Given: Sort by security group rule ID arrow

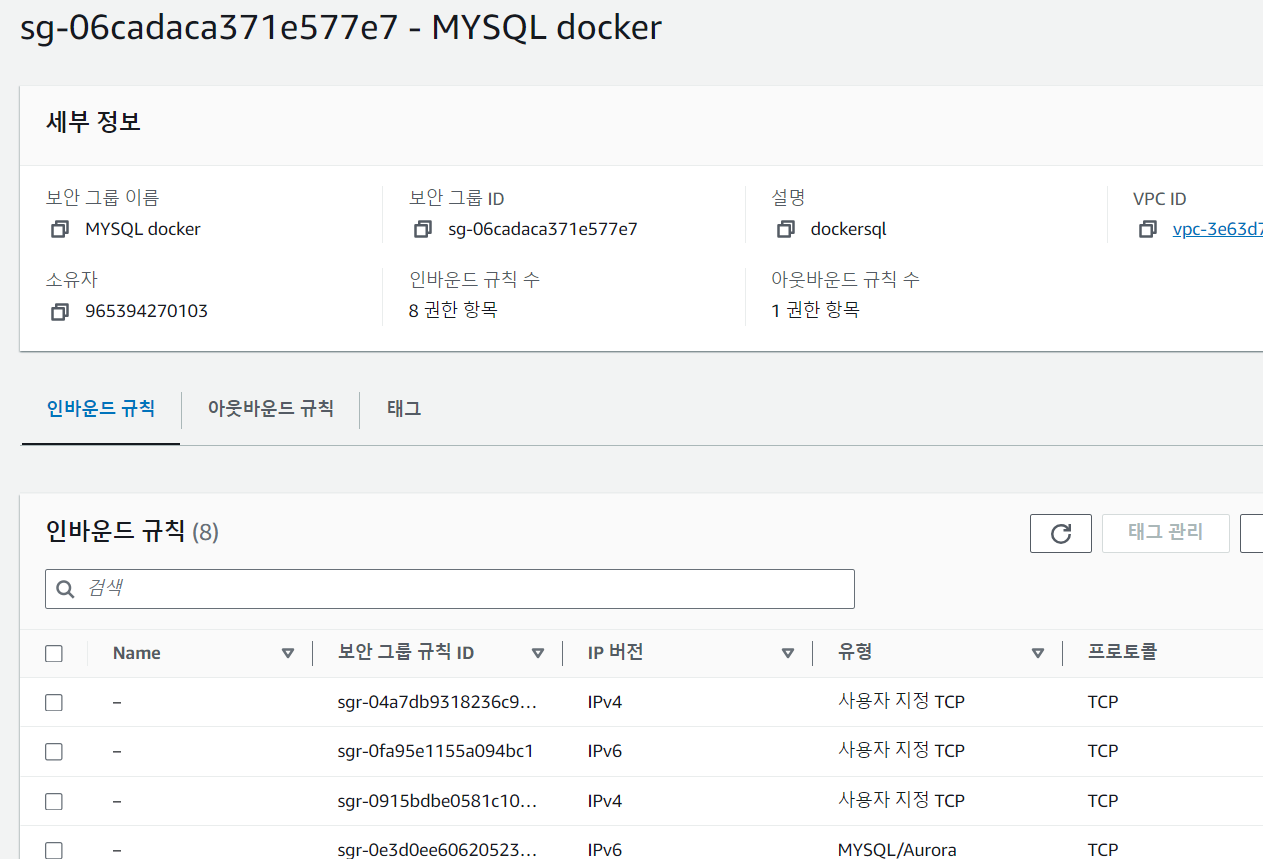Looking at the screenshot, I should pyautogui.click(x=538, y=653).
